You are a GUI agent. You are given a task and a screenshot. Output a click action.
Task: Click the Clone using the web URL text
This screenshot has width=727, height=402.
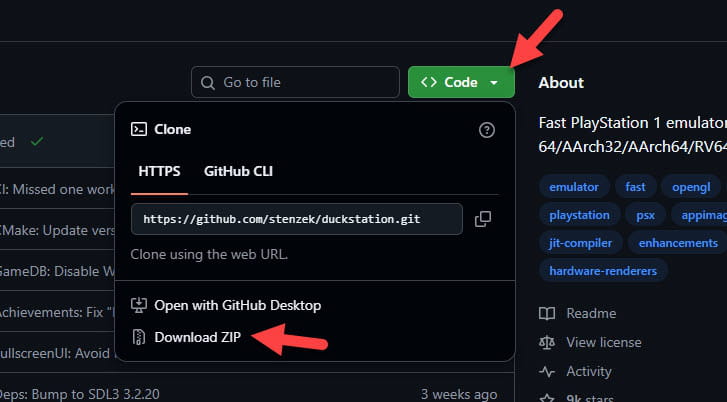[x=209, y=254]
